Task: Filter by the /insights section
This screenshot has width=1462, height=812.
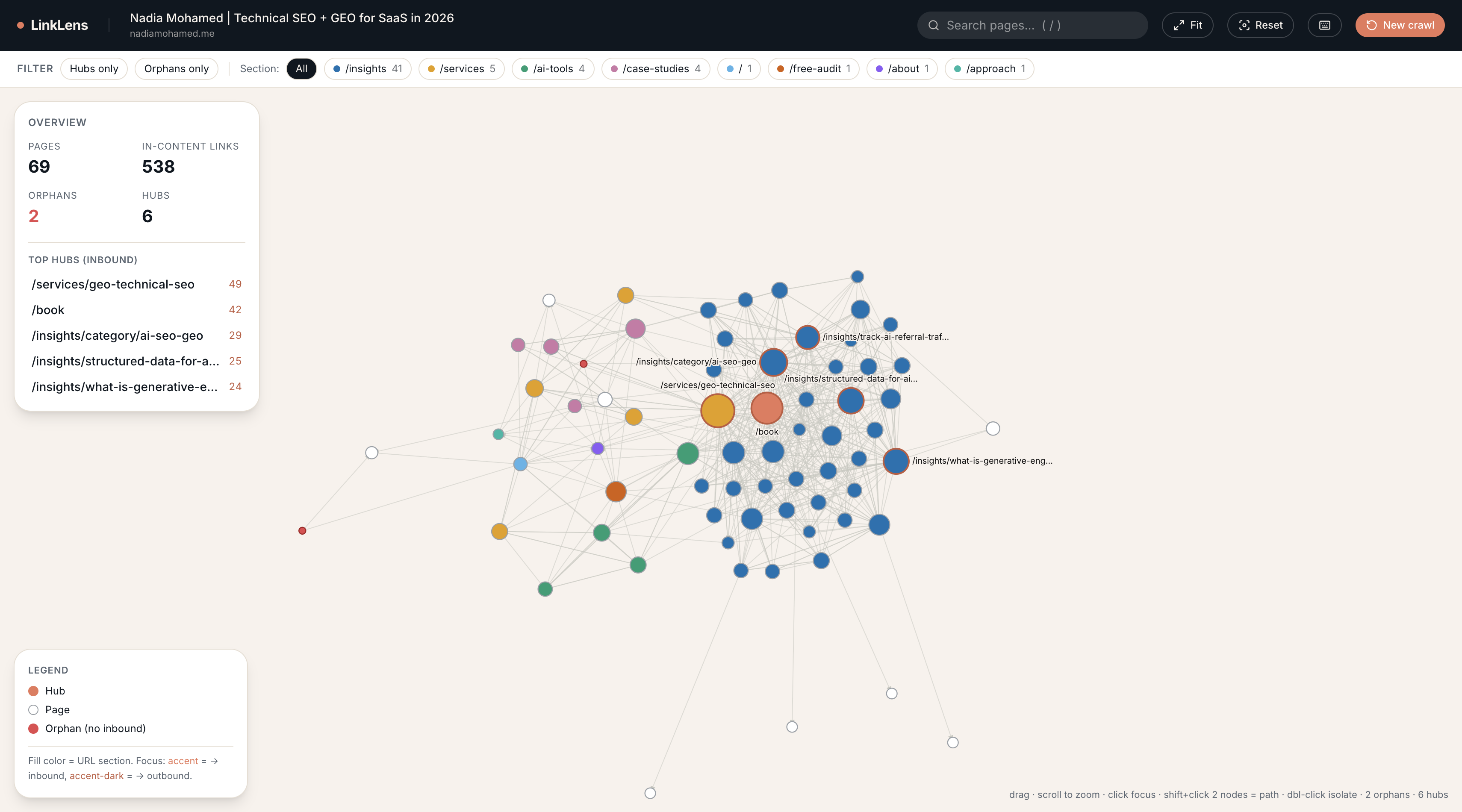Action: tap(368, 69)
